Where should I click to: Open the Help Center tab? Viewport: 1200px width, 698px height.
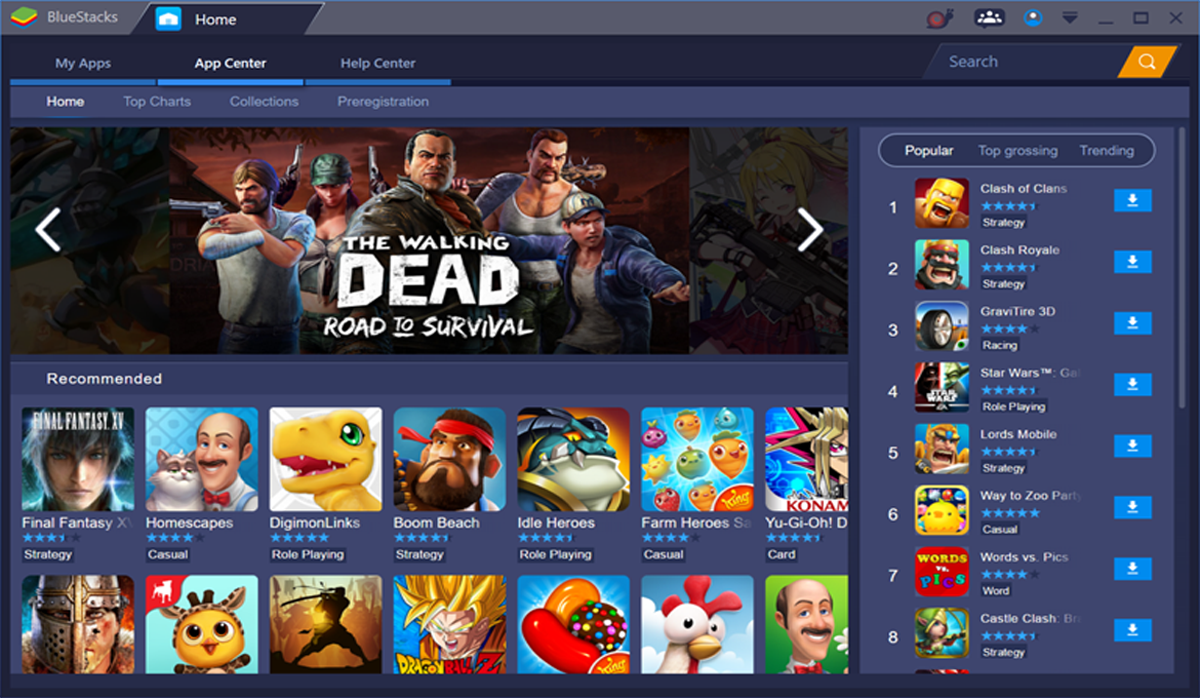[377, 62]
